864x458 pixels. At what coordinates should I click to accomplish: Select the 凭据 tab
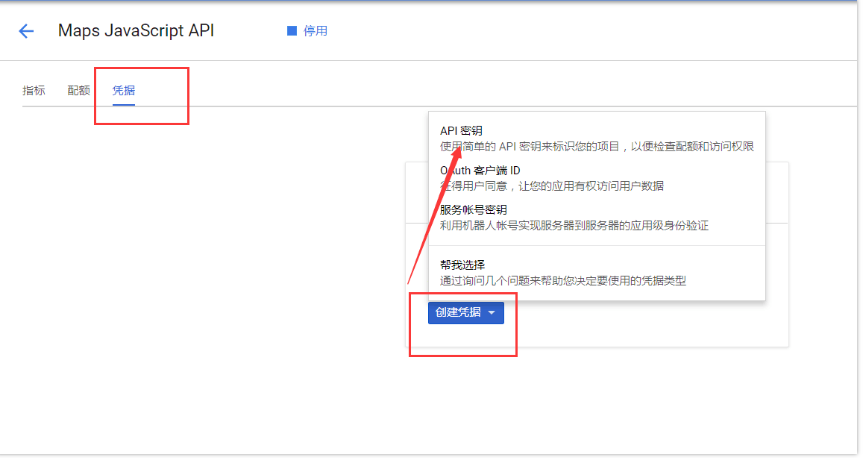124,90
